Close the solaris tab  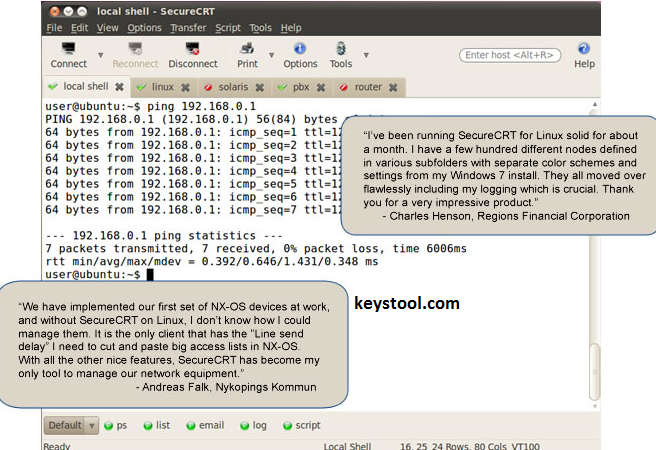point(260,87)
